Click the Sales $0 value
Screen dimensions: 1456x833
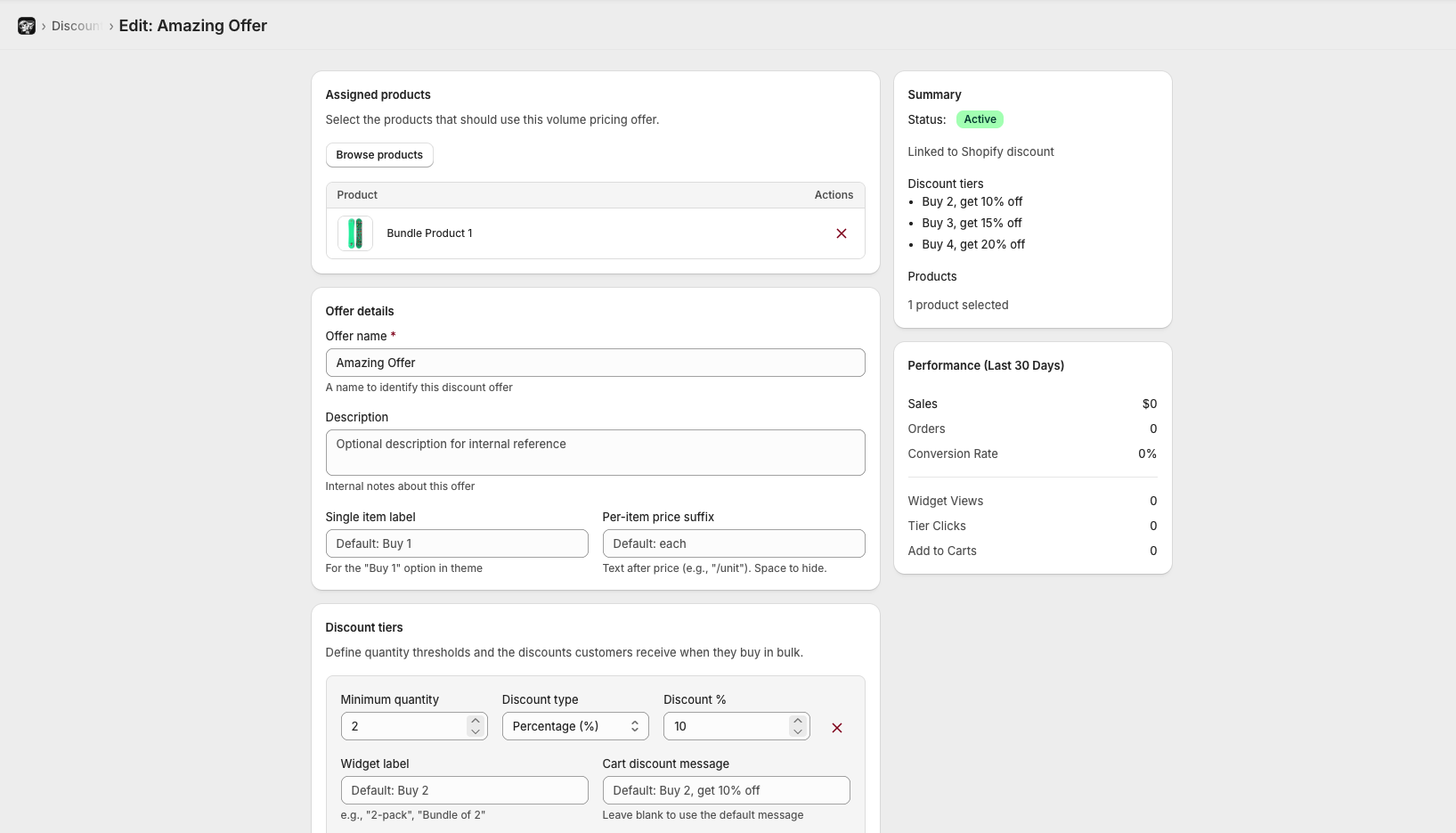[x=1150, y=404]
